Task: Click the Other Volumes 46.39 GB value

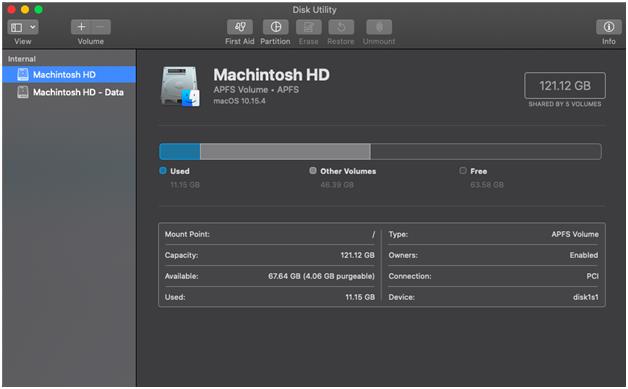Action: coord(337,185)
